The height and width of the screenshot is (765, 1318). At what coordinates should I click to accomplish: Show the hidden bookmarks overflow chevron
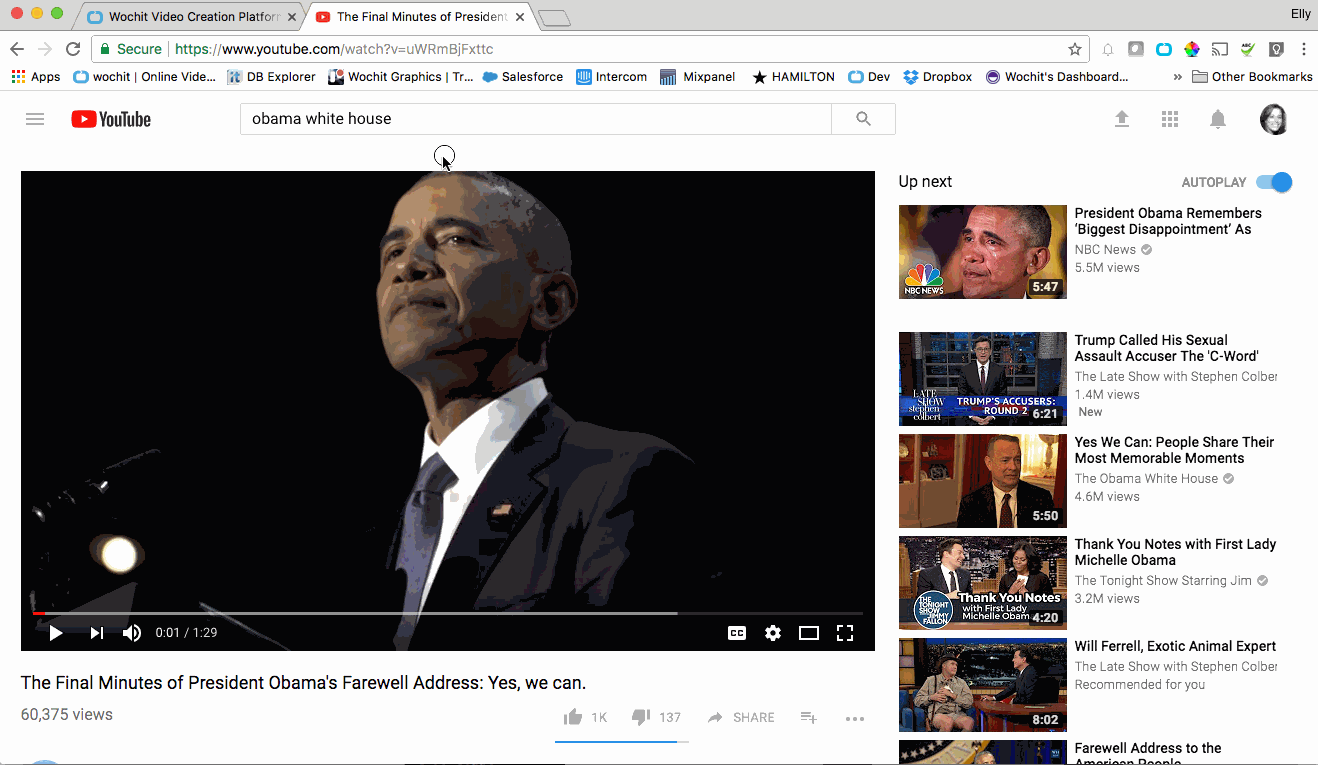tap(1177, 77)
